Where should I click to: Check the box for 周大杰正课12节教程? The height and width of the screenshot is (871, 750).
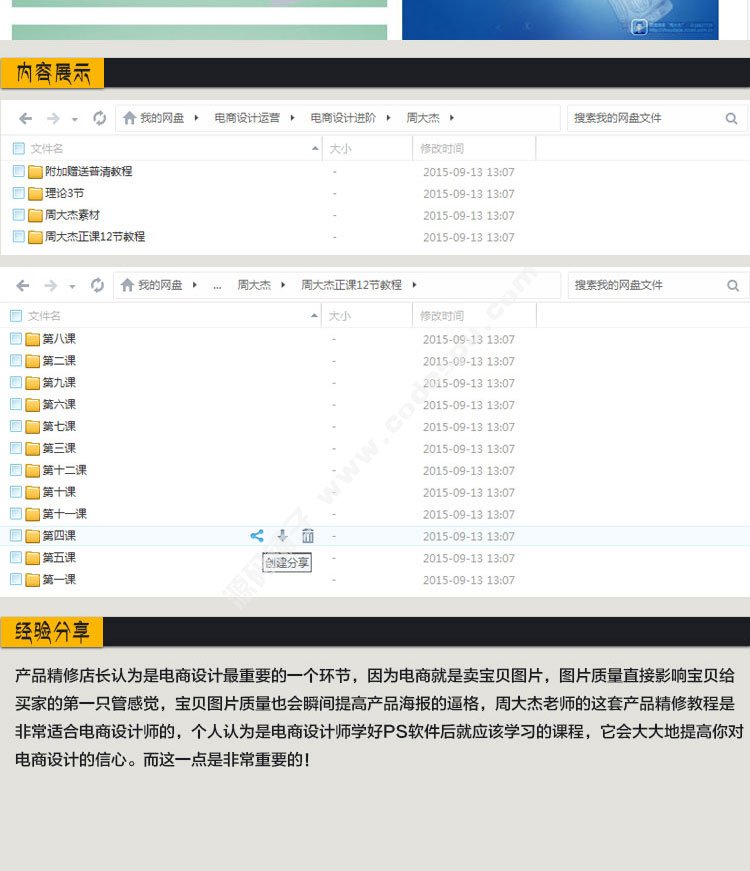(18, 236)
